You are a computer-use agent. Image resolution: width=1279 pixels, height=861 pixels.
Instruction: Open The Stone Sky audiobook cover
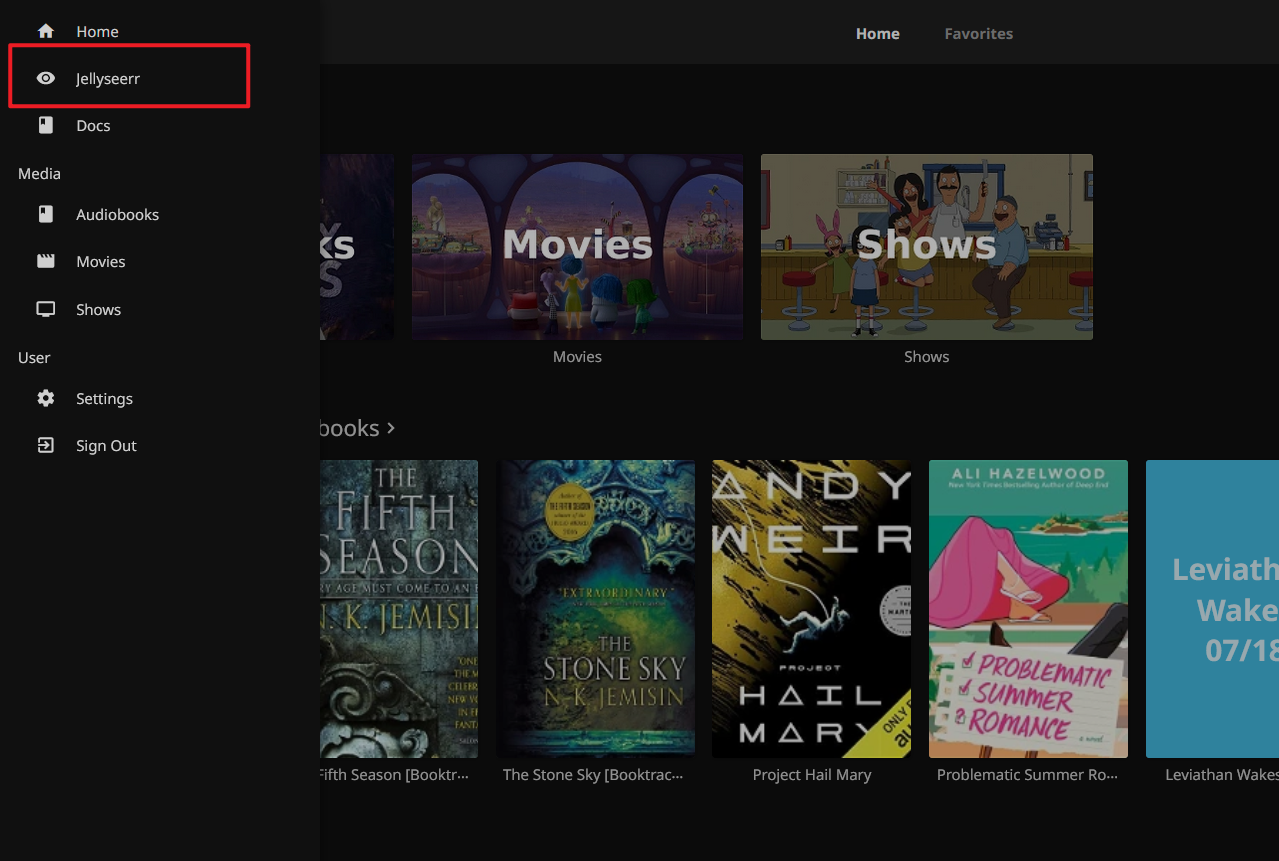point(596,608)
